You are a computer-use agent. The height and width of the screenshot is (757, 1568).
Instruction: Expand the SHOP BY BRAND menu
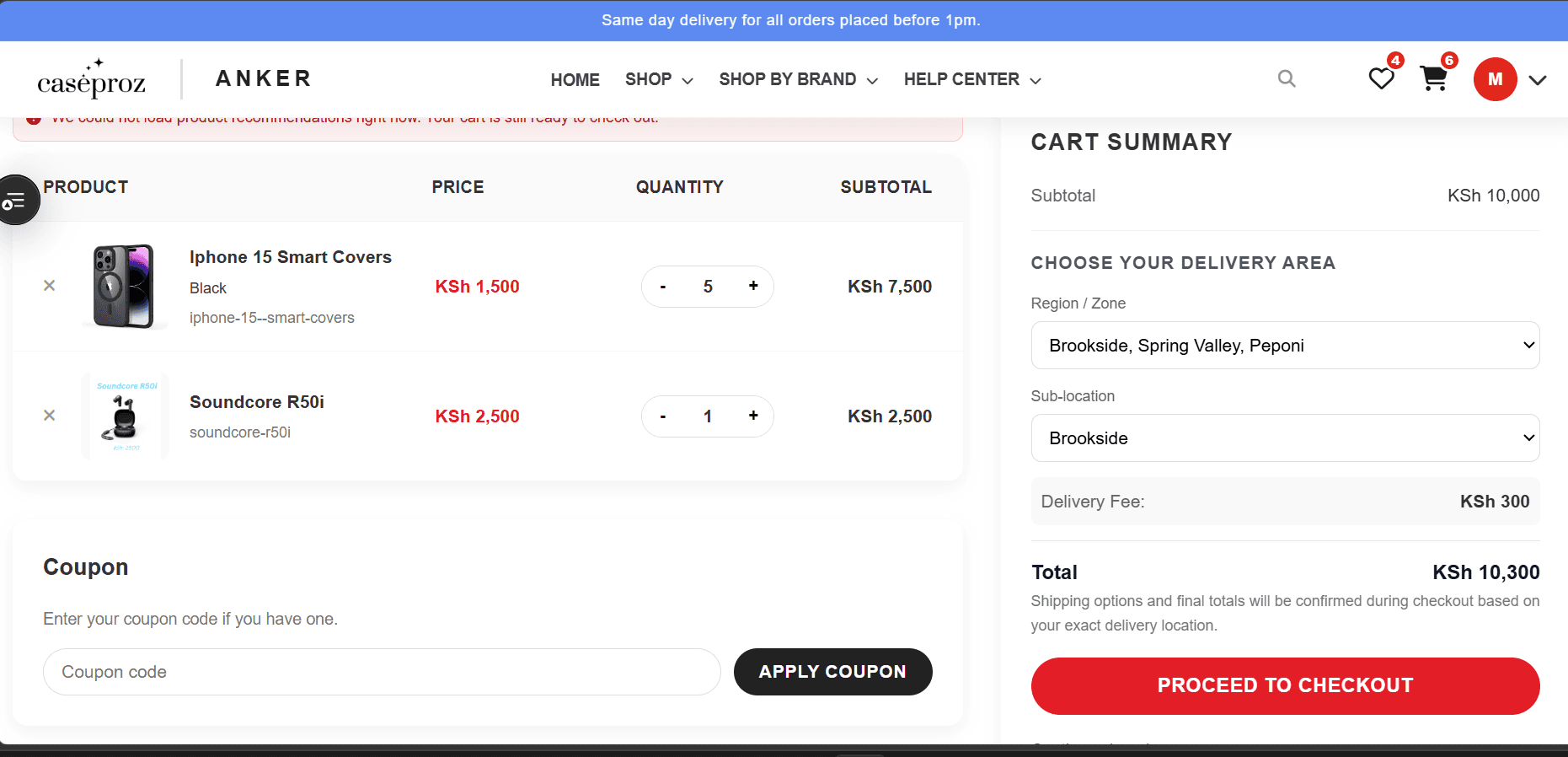coord(799,79)
